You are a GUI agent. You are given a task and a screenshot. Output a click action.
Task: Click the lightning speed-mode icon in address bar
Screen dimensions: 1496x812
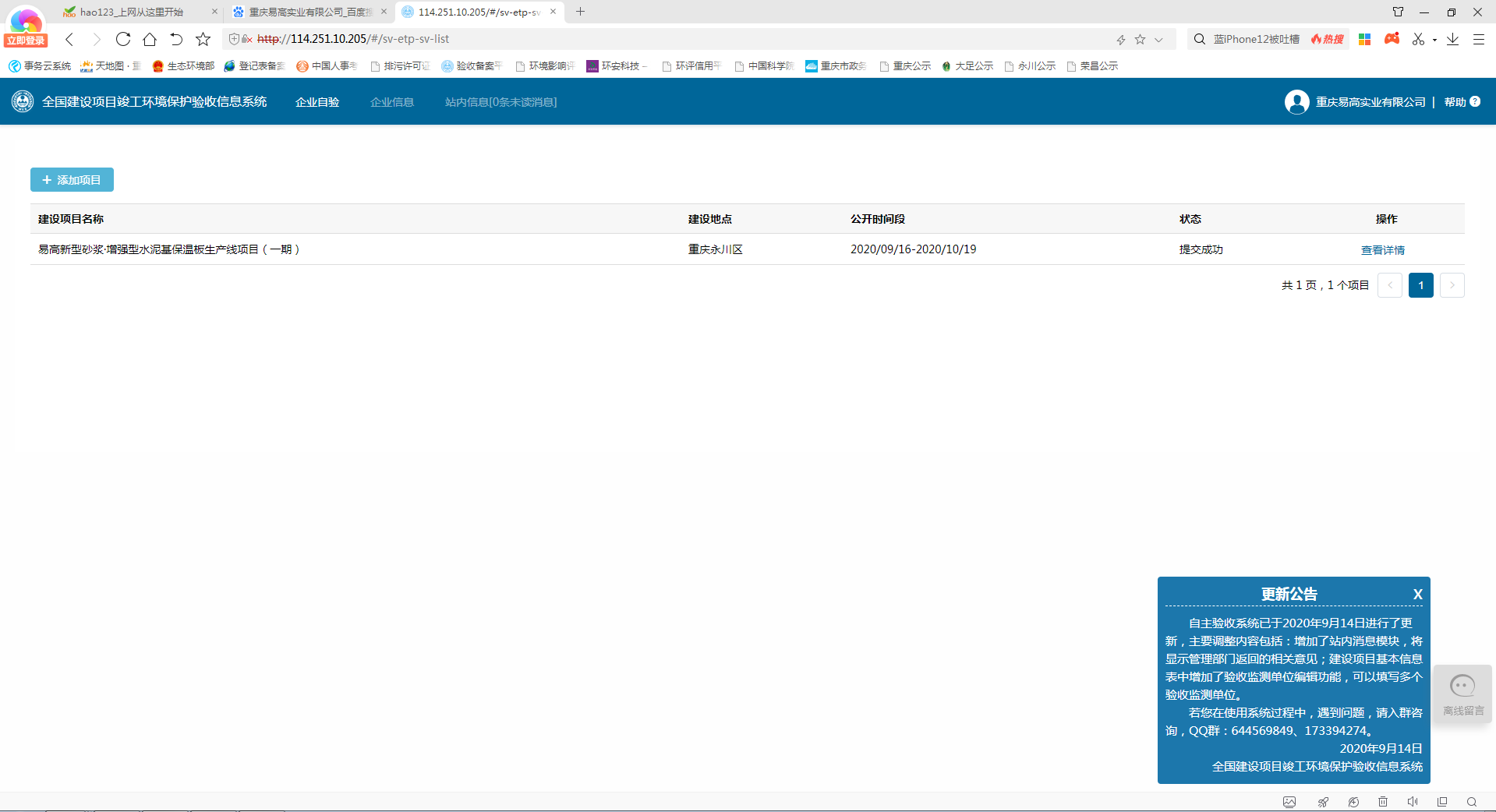pos(1120,40)
